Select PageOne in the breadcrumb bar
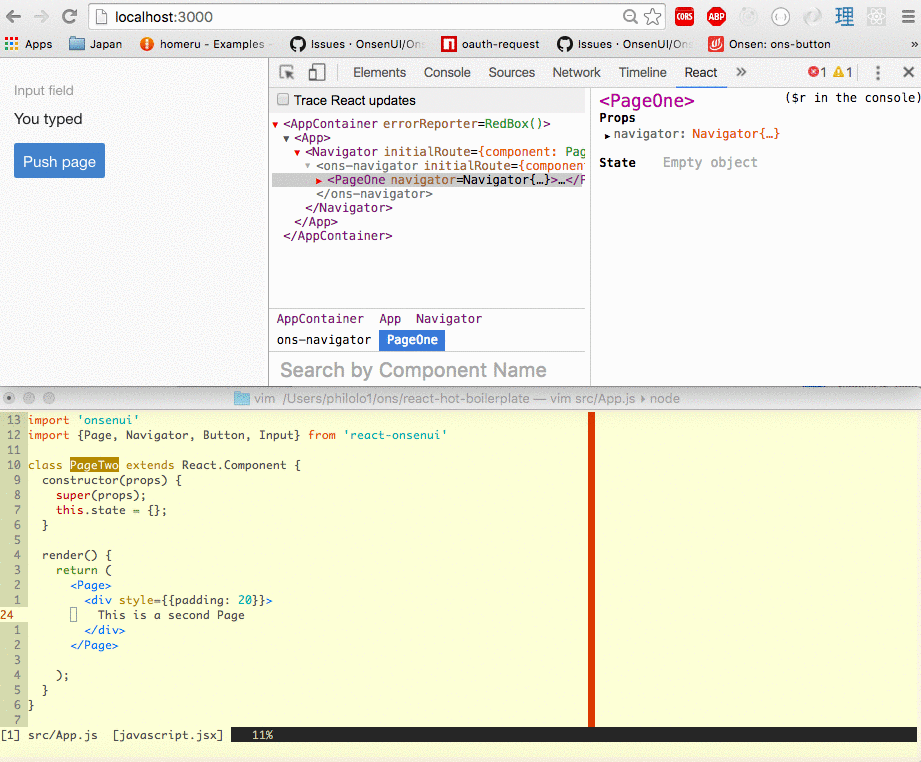This screenshot has width=921, height=762. [411, 339]
